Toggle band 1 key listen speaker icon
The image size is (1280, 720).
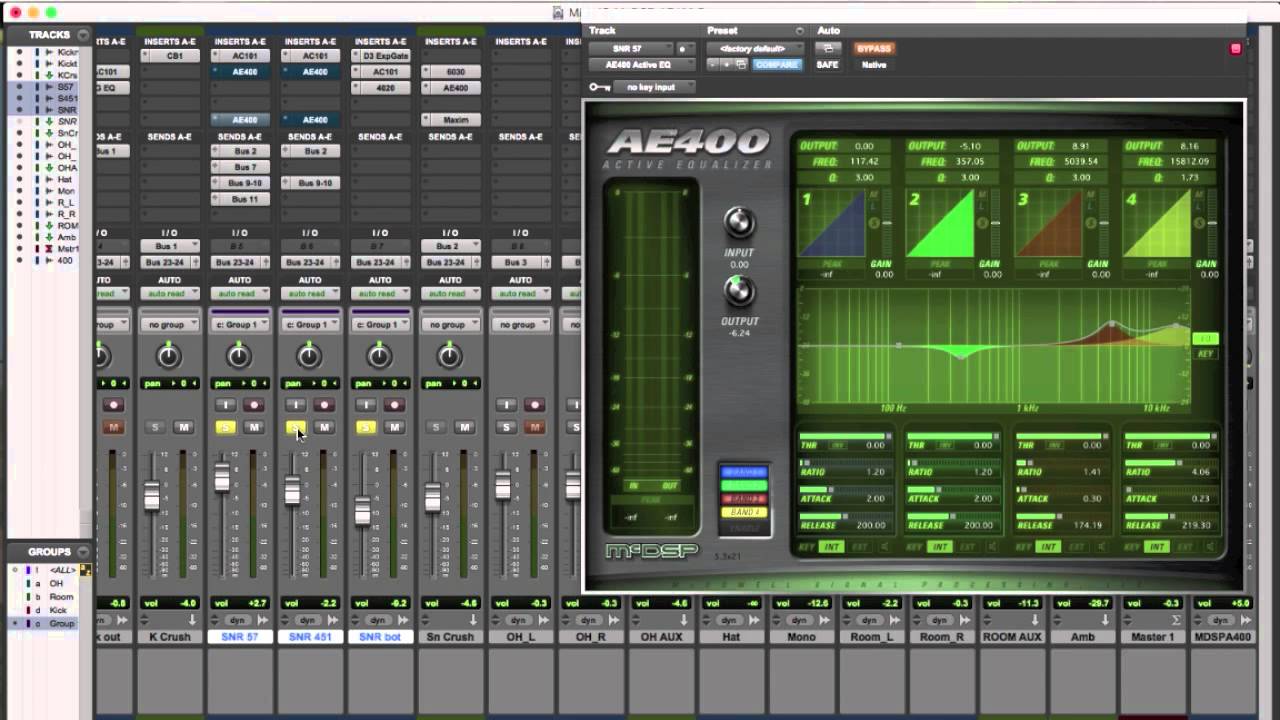pyautogui.click(x=883, y=547)
